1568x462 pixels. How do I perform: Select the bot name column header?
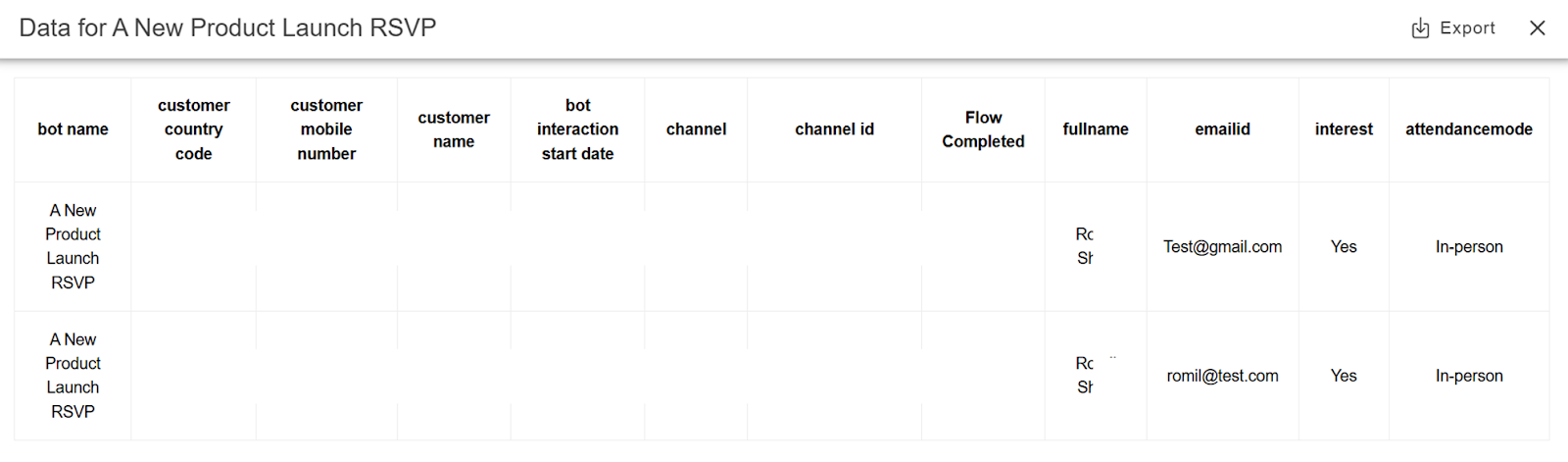point(73,129)
